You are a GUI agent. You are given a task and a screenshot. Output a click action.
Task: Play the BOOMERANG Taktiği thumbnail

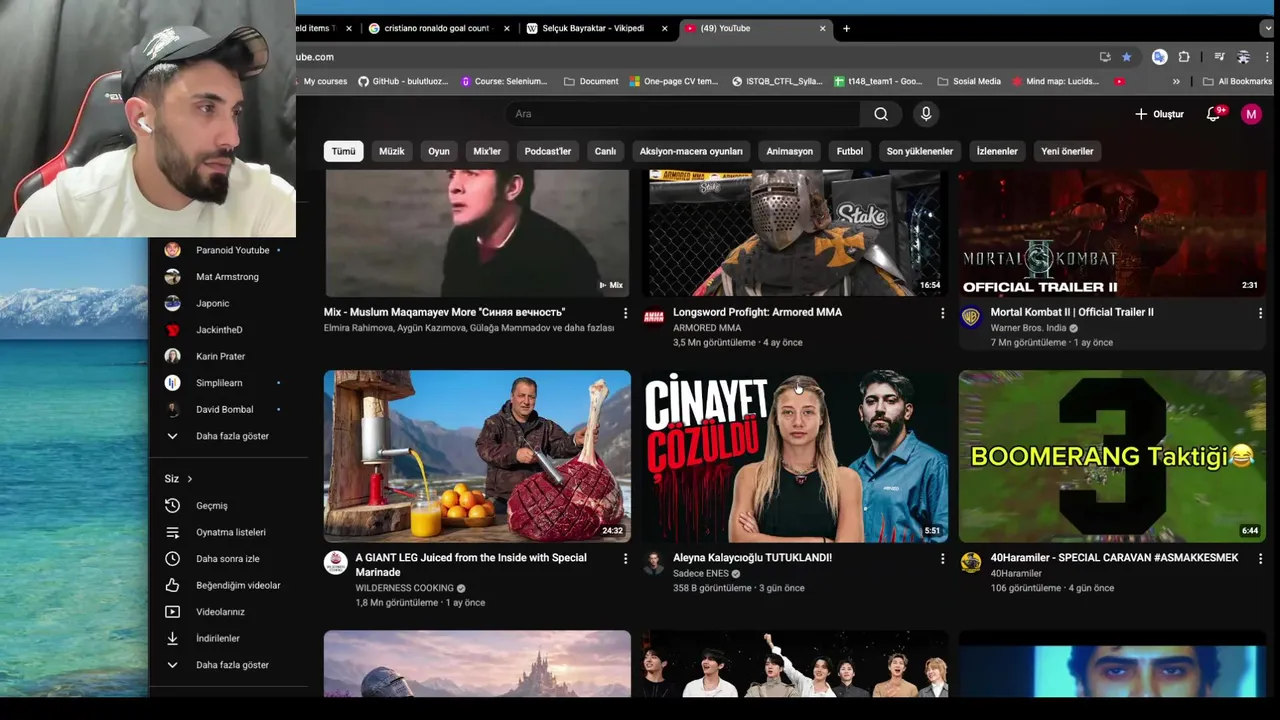[1112, 456]
